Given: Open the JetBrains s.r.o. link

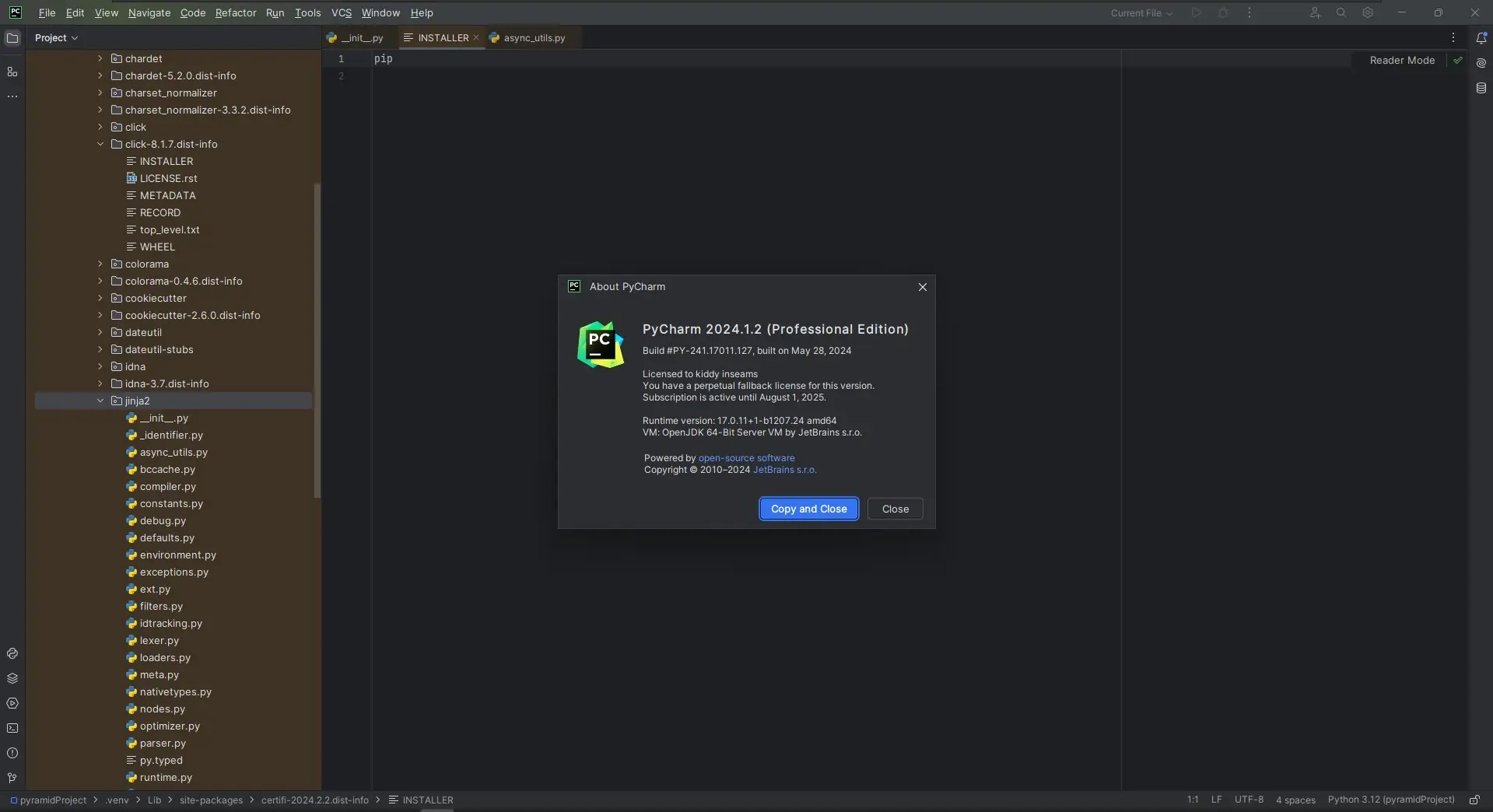Looking at the screenshot, I should point(785,470).
